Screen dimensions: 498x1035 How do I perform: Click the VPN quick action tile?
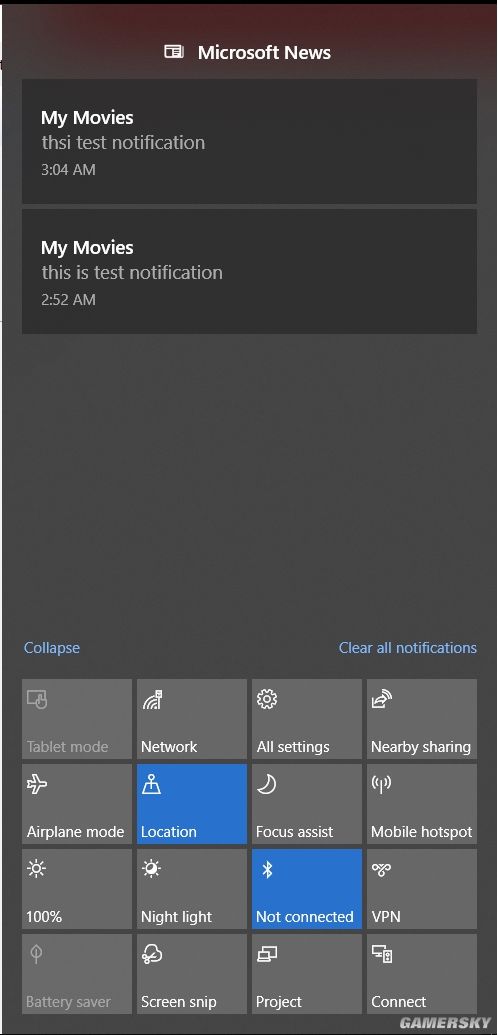(421, 889)
